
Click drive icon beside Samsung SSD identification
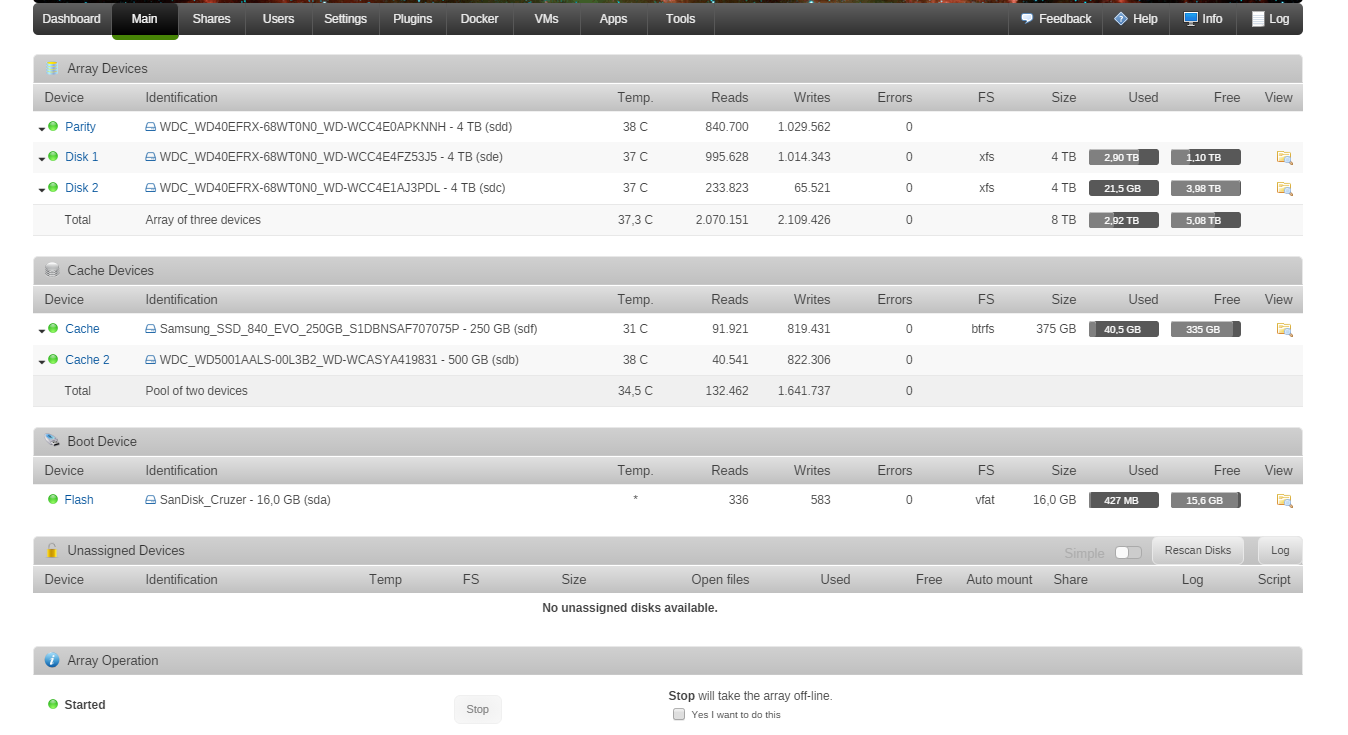pos(151,329)
